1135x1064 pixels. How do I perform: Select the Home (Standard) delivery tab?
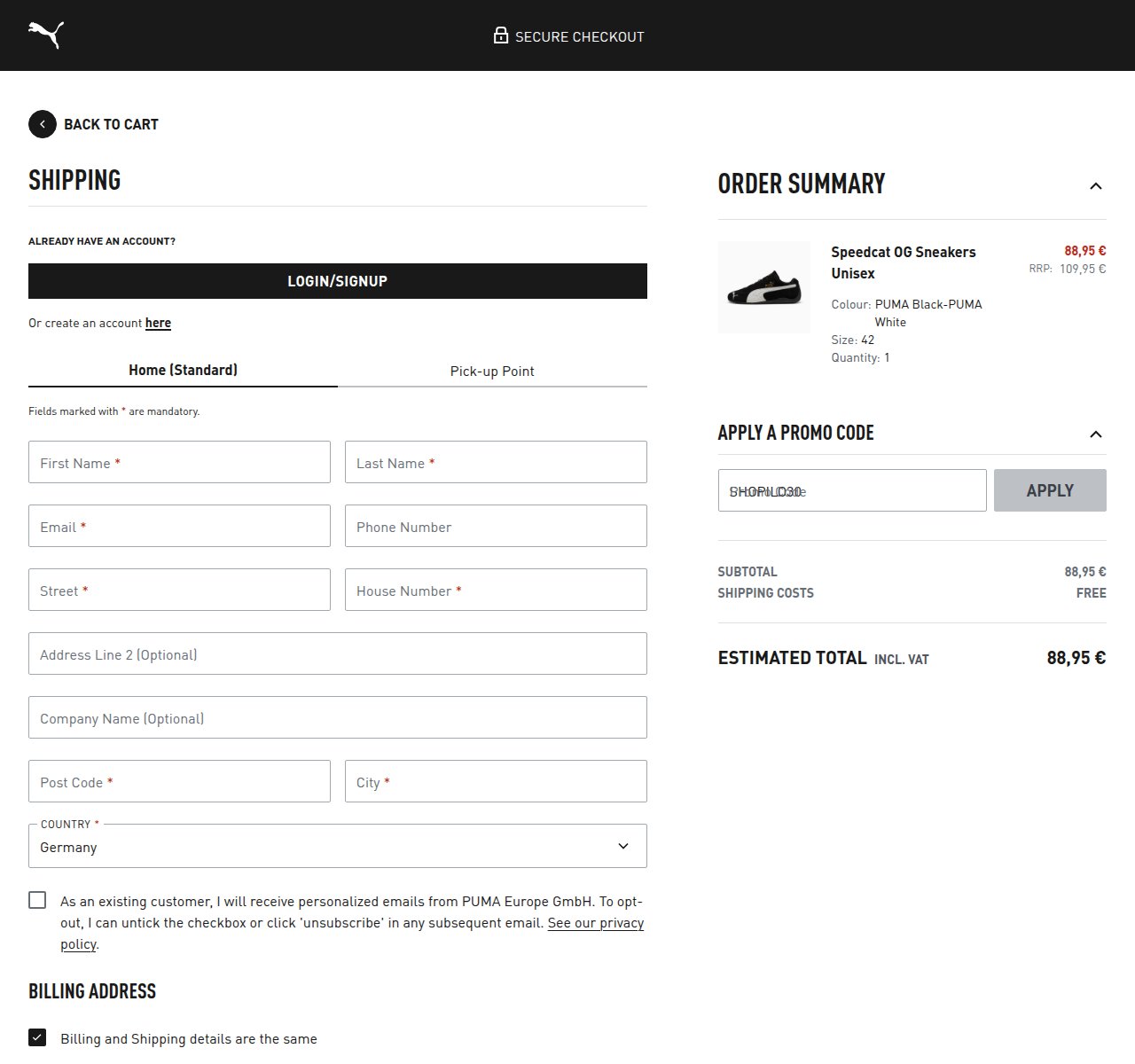click(183, 370)
